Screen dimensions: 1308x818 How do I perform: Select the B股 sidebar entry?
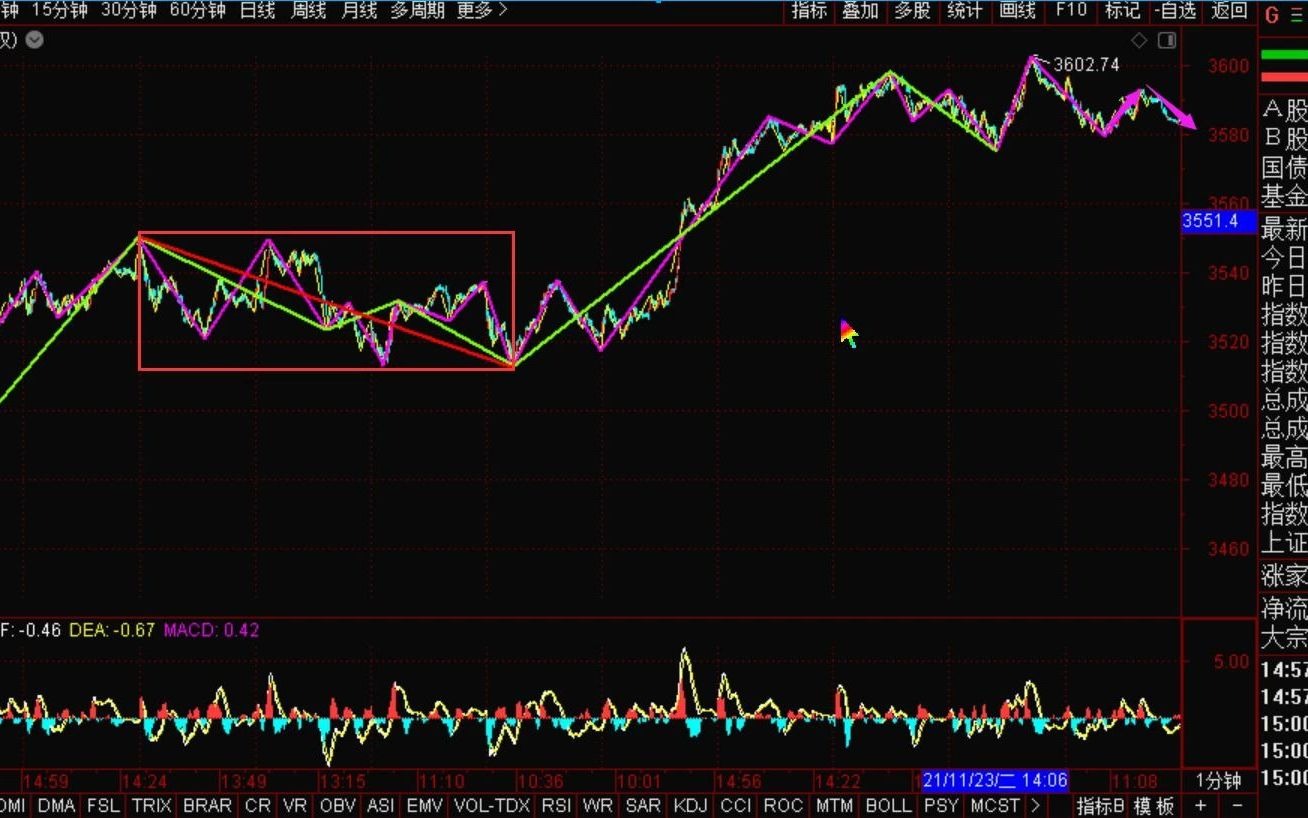pos(1285,138)
